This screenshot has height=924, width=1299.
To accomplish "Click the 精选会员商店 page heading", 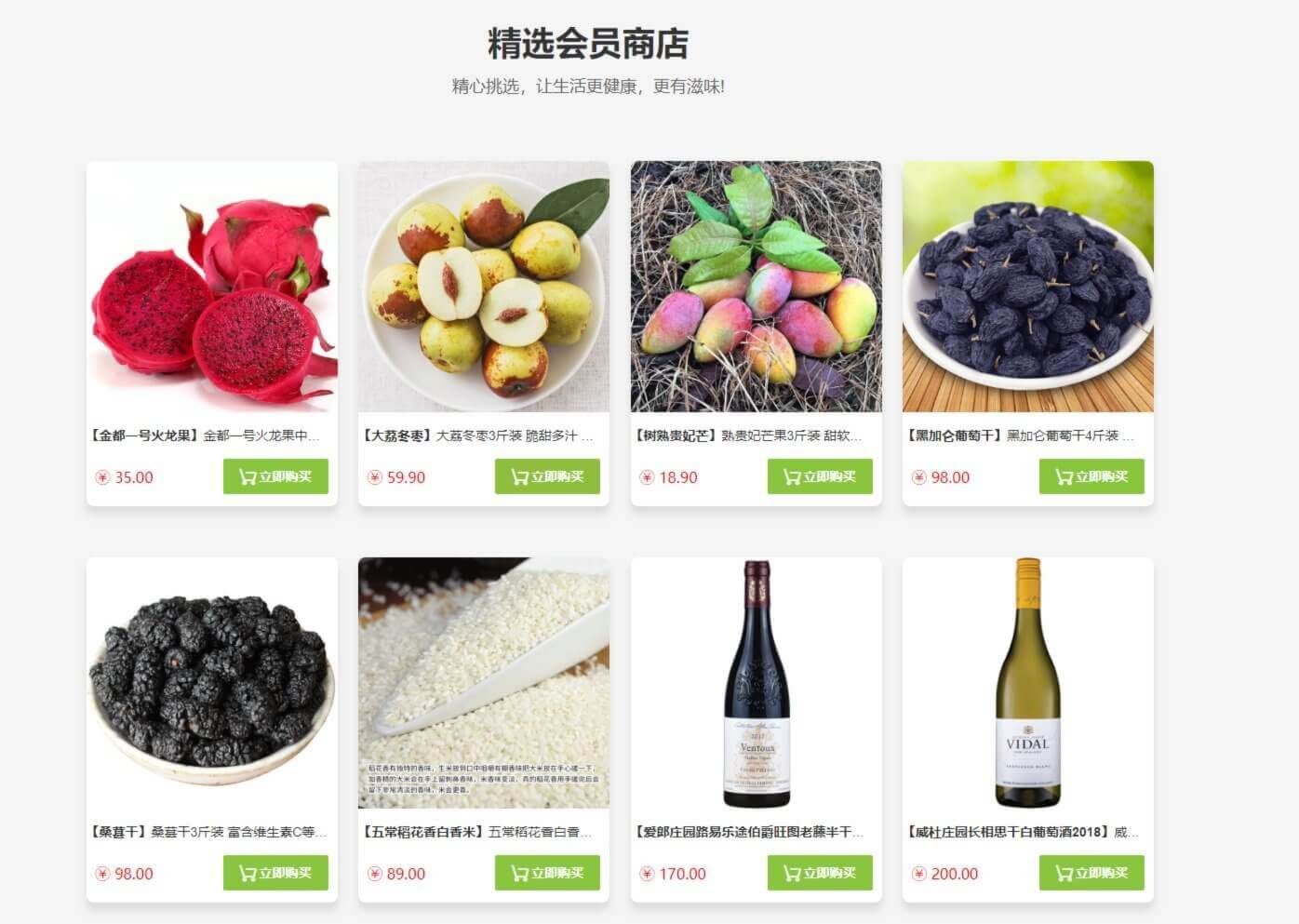I will (x=588, y=44).
